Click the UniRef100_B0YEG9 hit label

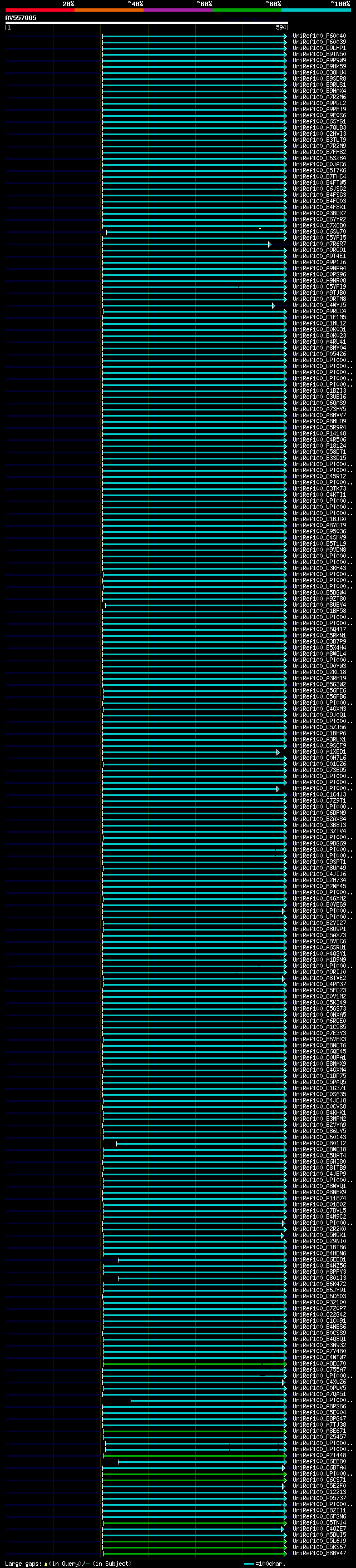pos(319,904)
